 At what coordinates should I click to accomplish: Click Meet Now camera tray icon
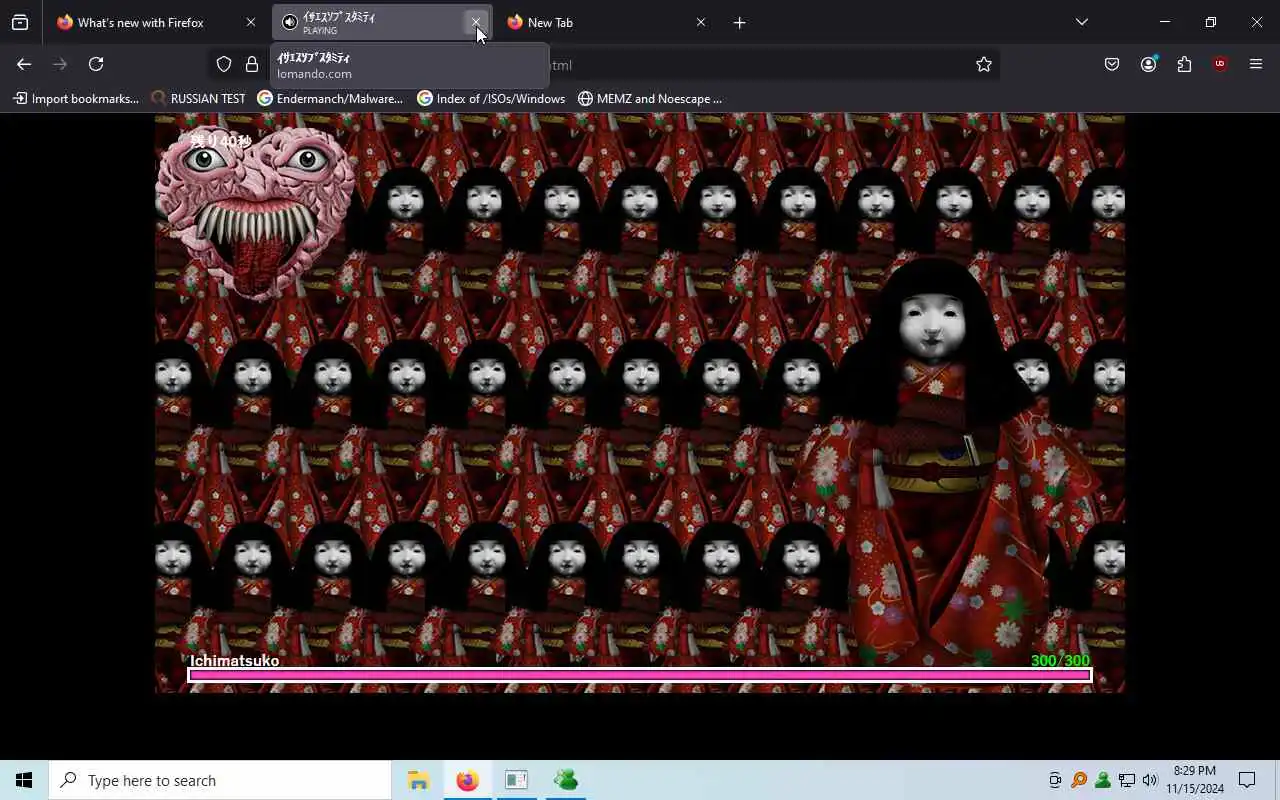click(1055, 780)
